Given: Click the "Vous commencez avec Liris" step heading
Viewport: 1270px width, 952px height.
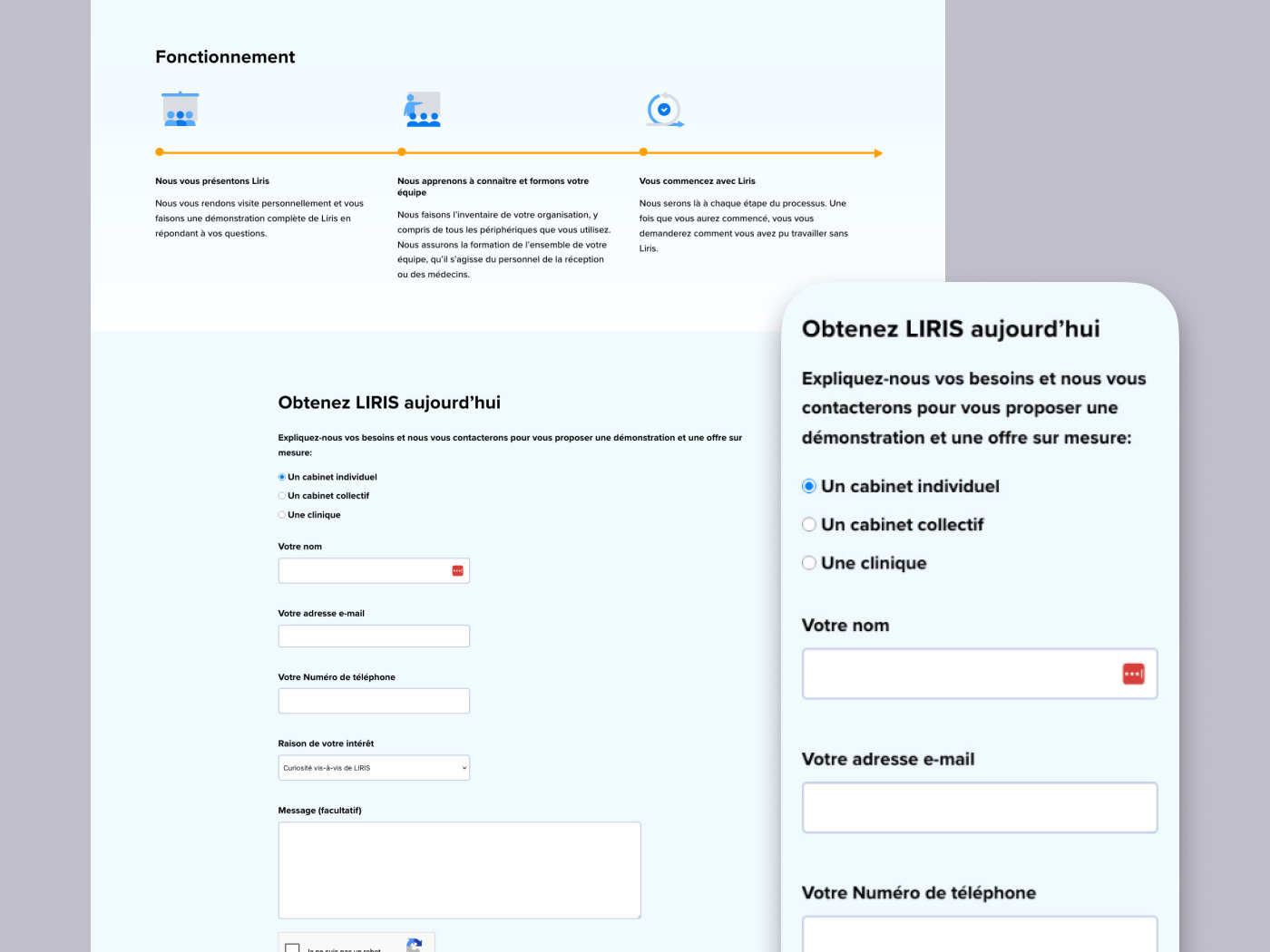Looking at the screenshot, I should 697,181.
